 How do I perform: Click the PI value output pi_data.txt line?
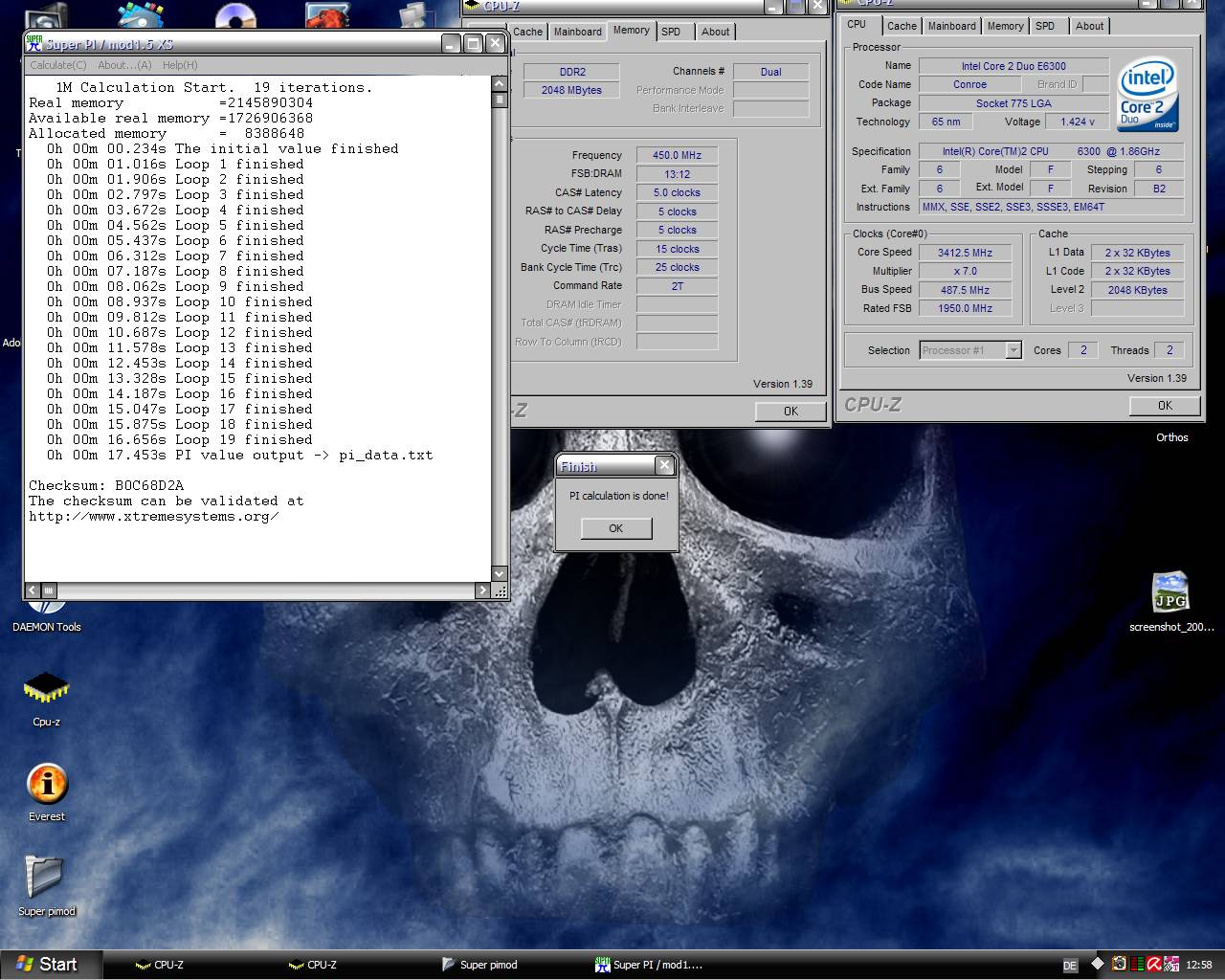click(x=239, y=455)
